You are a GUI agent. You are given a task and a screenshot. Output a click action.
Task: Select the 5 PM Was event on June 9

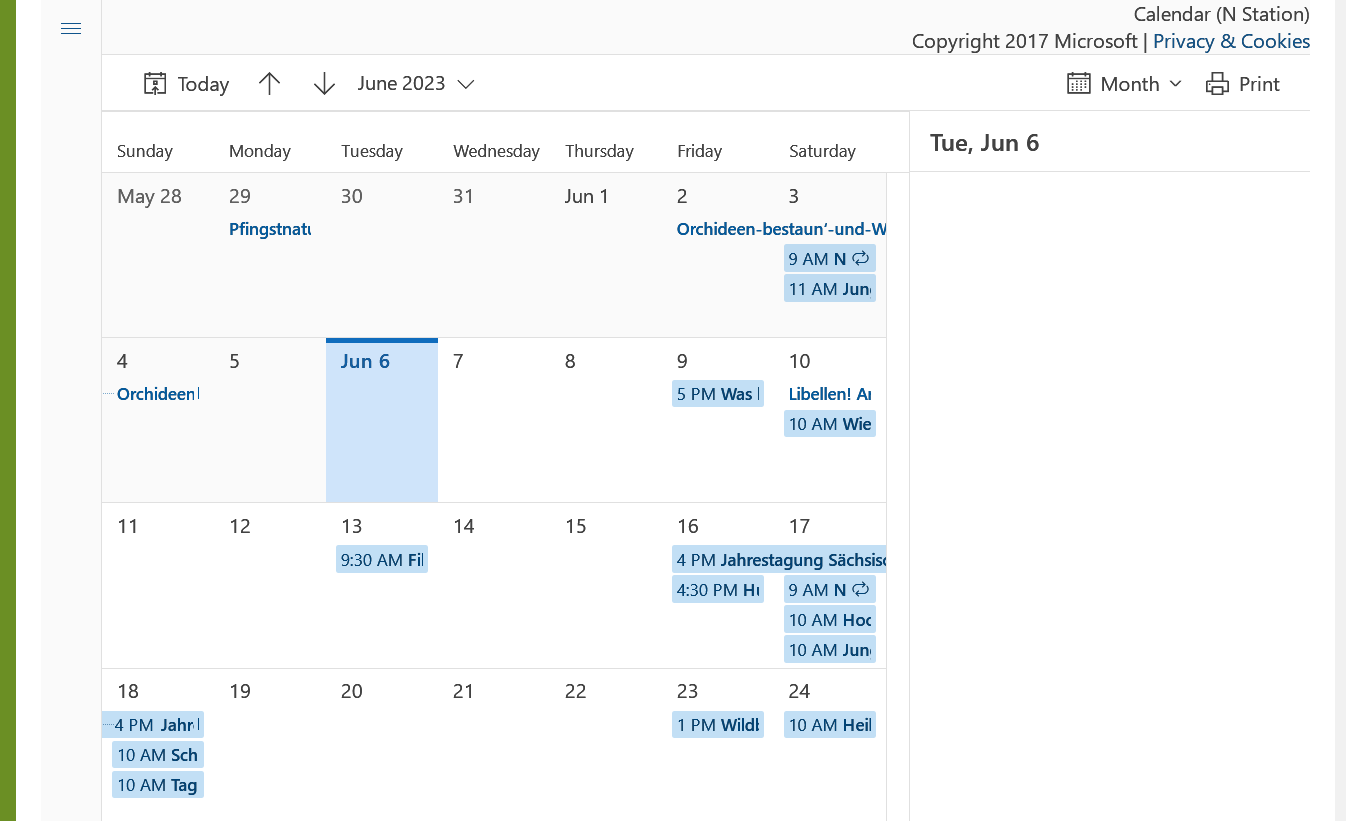(x=718, y=394)
